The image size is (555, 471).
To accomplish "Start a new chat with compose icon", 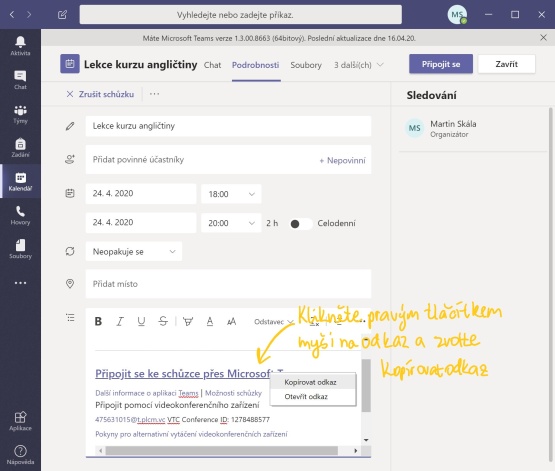I will pos(62,15).
